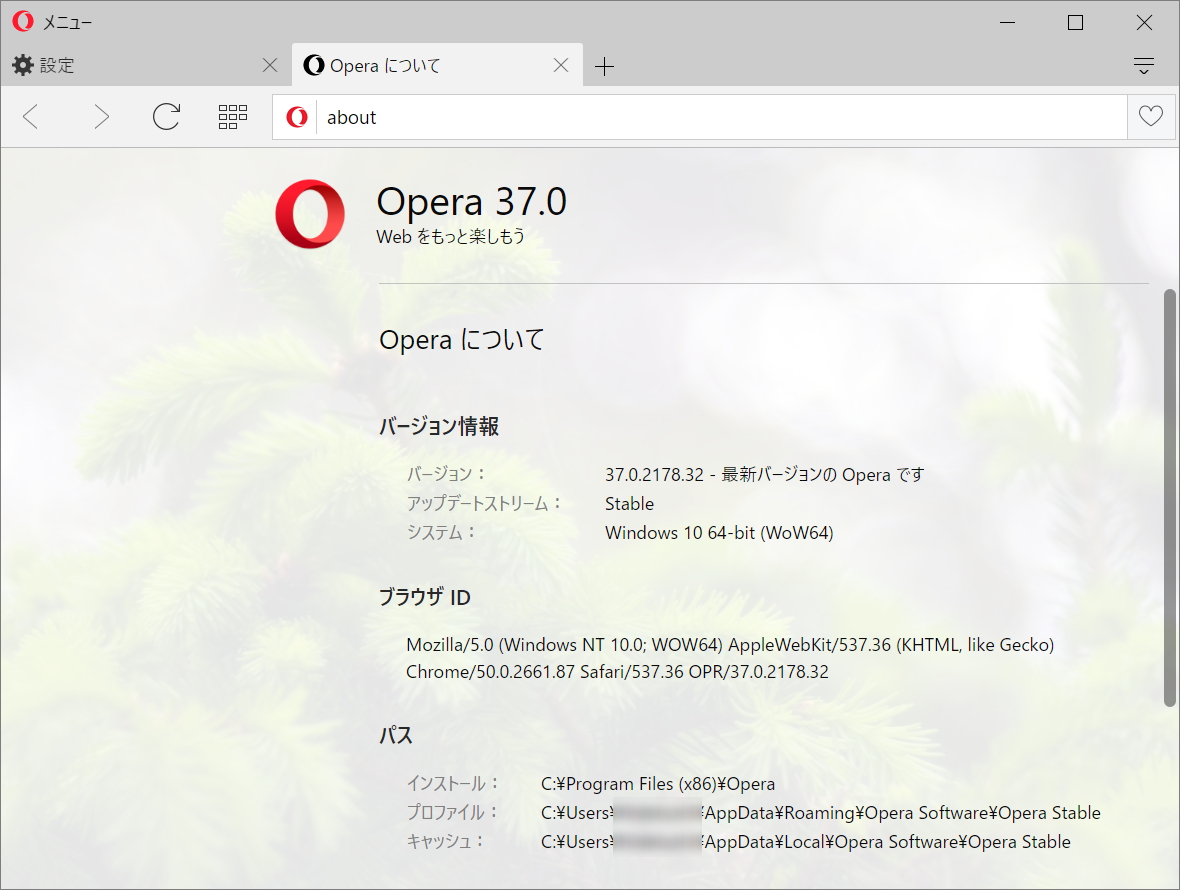The height and width of the screenshot is (890, 1180).
Task: Click the Opera badge inside the address bar
Action: click(x=296, y=117)
